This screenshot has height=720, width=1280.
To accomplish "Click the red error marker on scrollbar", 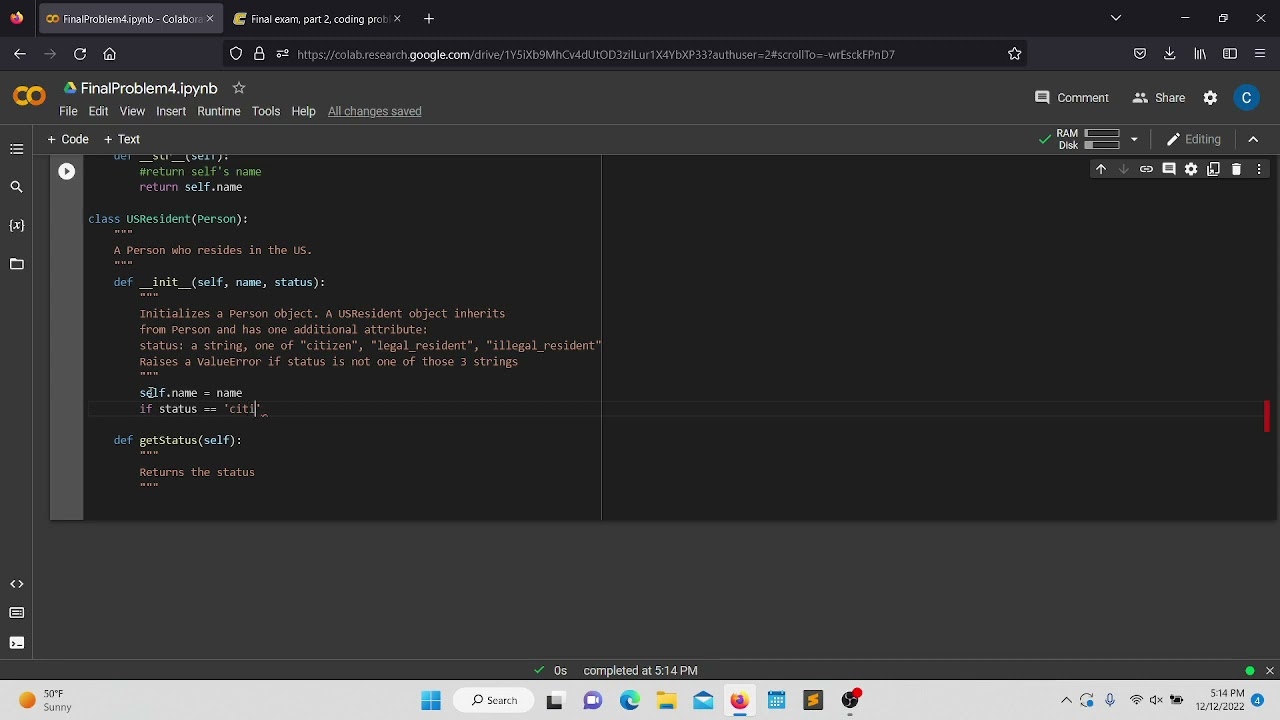I will 1266,416.
